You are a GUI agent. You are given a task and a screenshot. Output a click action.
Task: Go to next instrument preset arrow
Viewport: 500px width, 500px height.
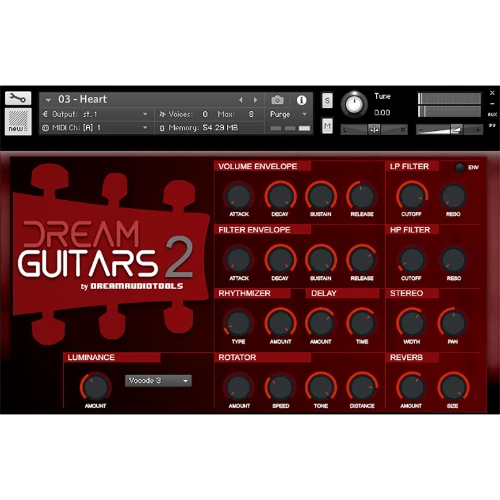(255, 100)
